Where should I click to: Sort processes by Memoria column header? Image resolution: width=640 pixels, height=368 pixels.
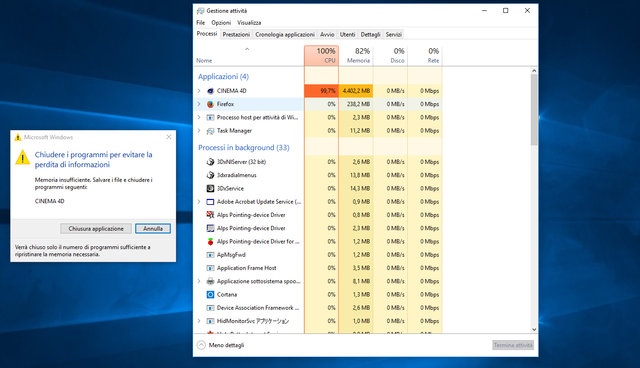356,55
